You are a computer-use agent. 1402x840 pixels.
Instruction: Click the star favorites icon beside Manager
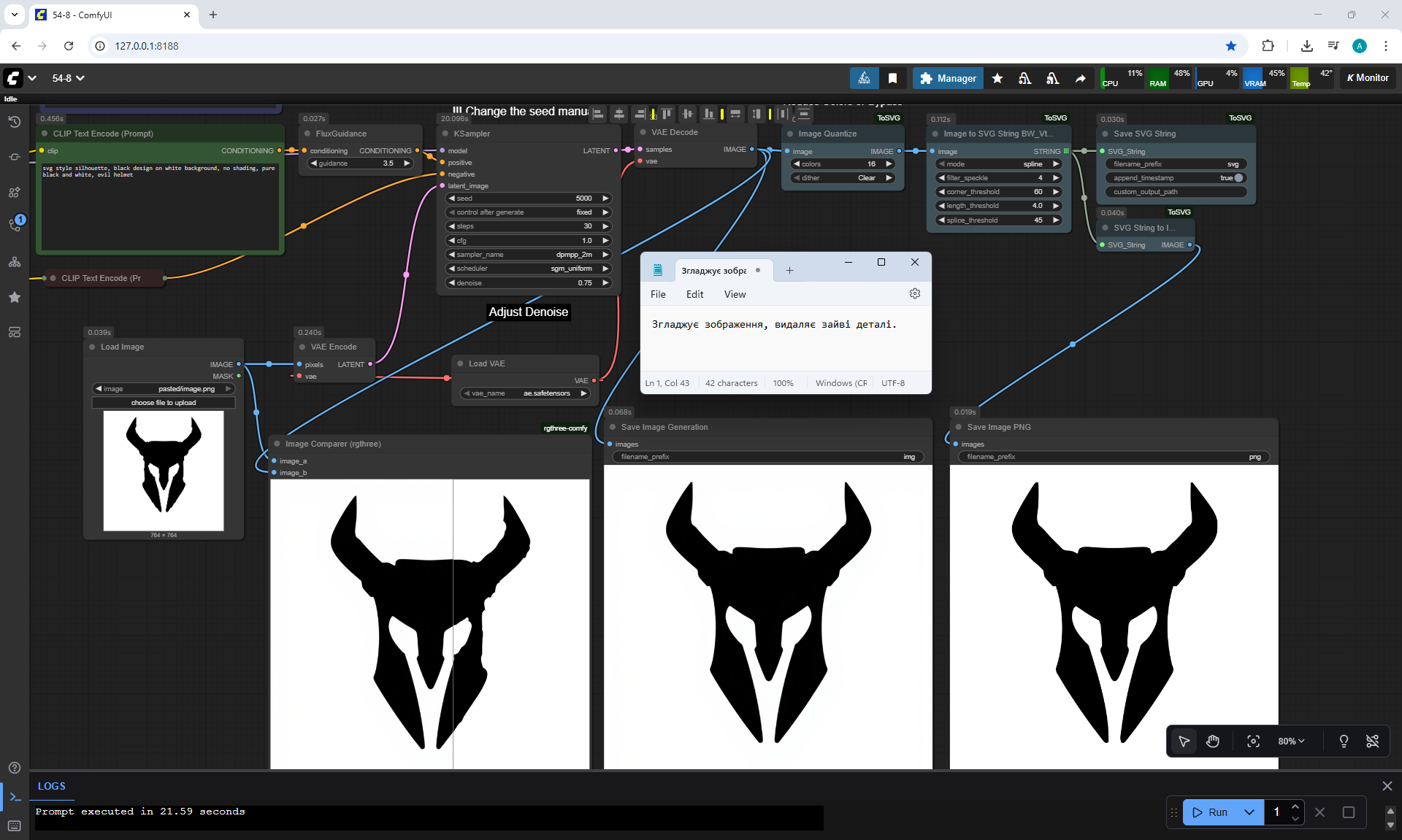(997, 78)
